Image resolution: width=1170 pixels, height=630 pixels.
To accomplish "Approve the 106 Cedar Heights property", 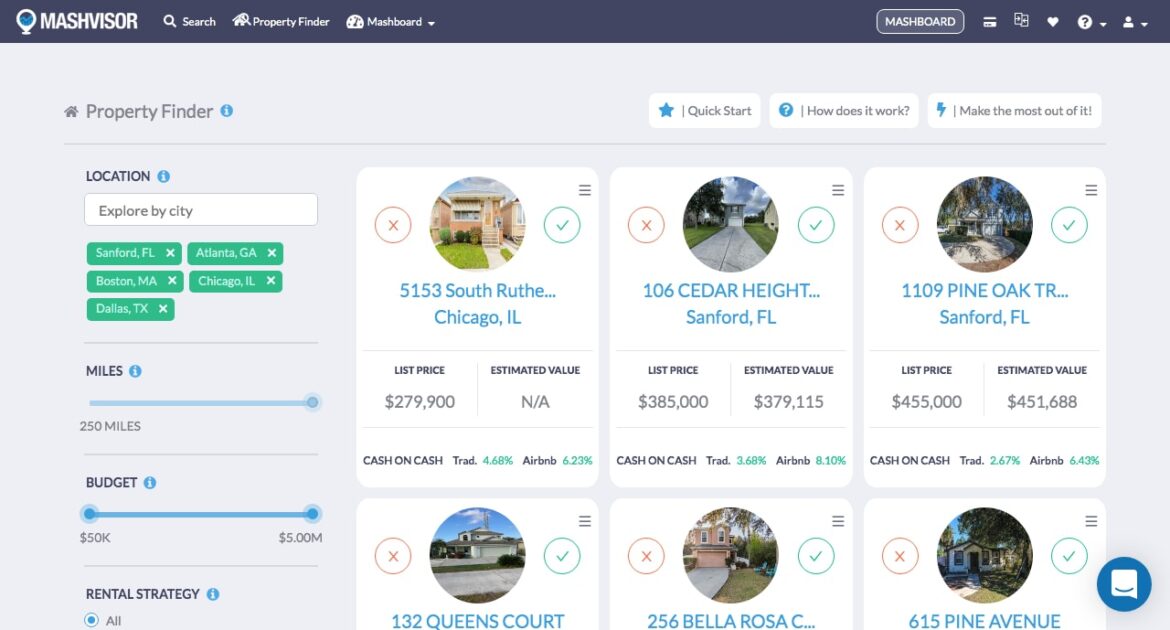I will pos(816,225).
